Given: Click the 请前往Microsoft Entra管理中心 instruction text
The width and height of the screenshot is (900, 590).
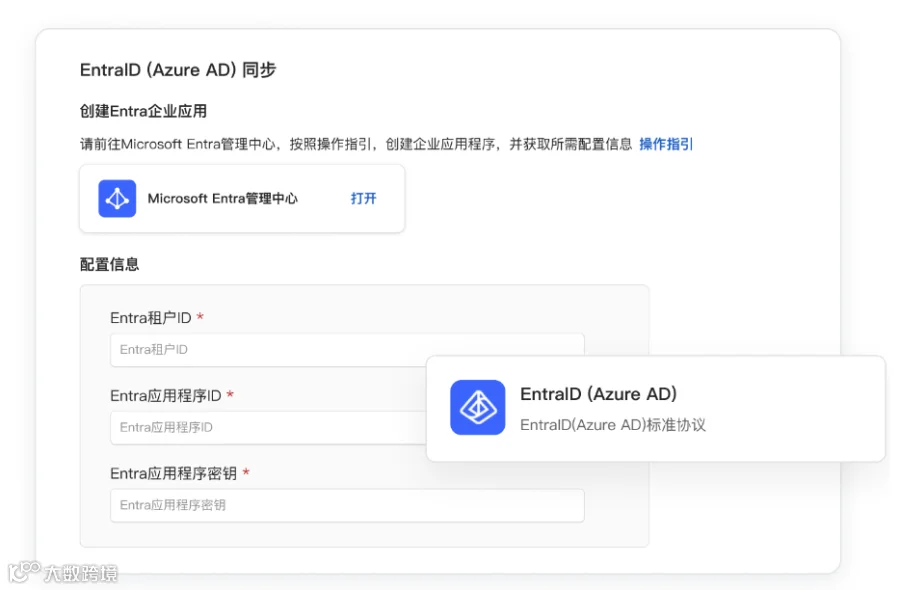Looking at the screenshot, I should [x=356, y=144].
